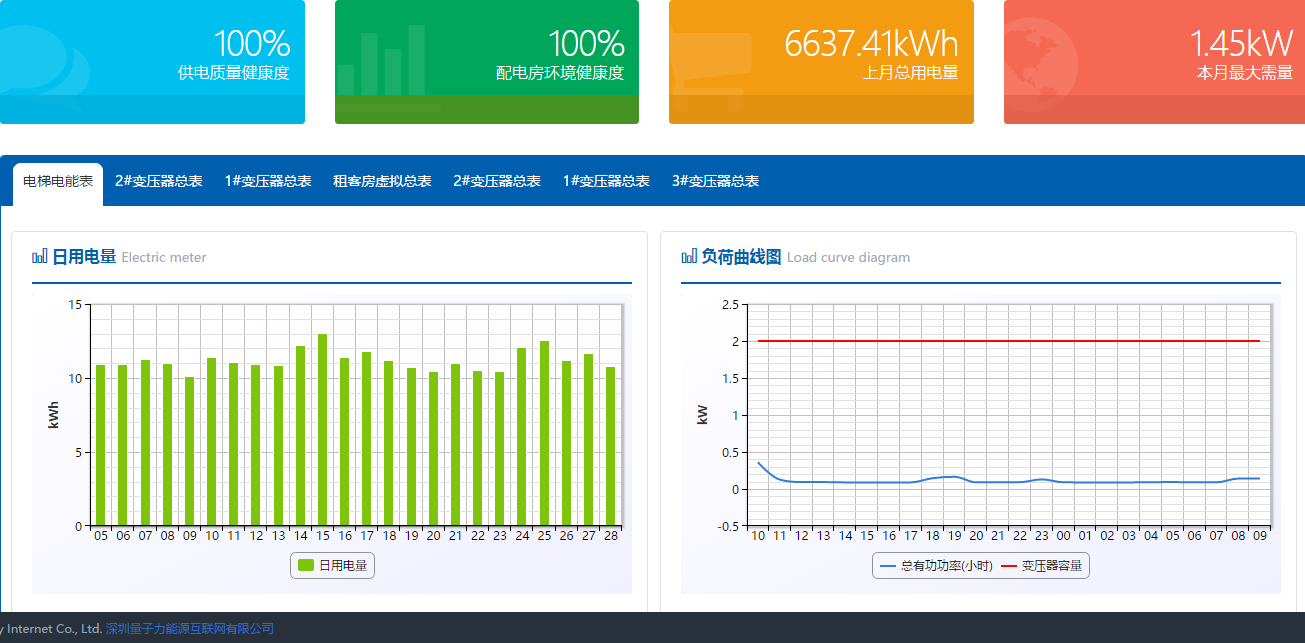Switch to the 3#变压器总表 tab
The image size is (1305, 643).
715,181
